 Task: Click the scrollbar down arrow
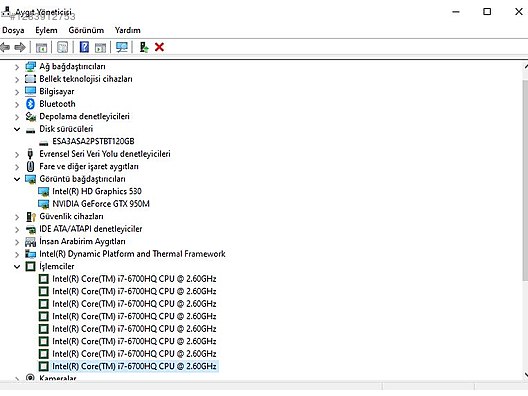pyautogui.click(x=526, y=374)
